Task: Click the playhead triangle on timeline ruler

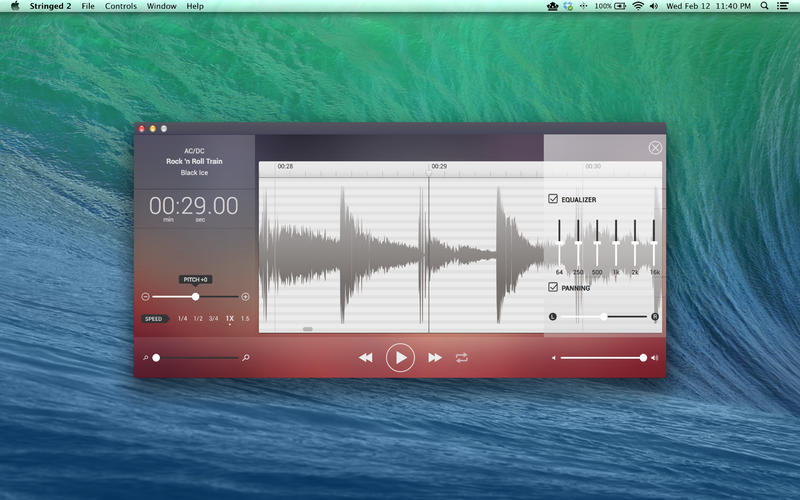Action: coord(429,173)
